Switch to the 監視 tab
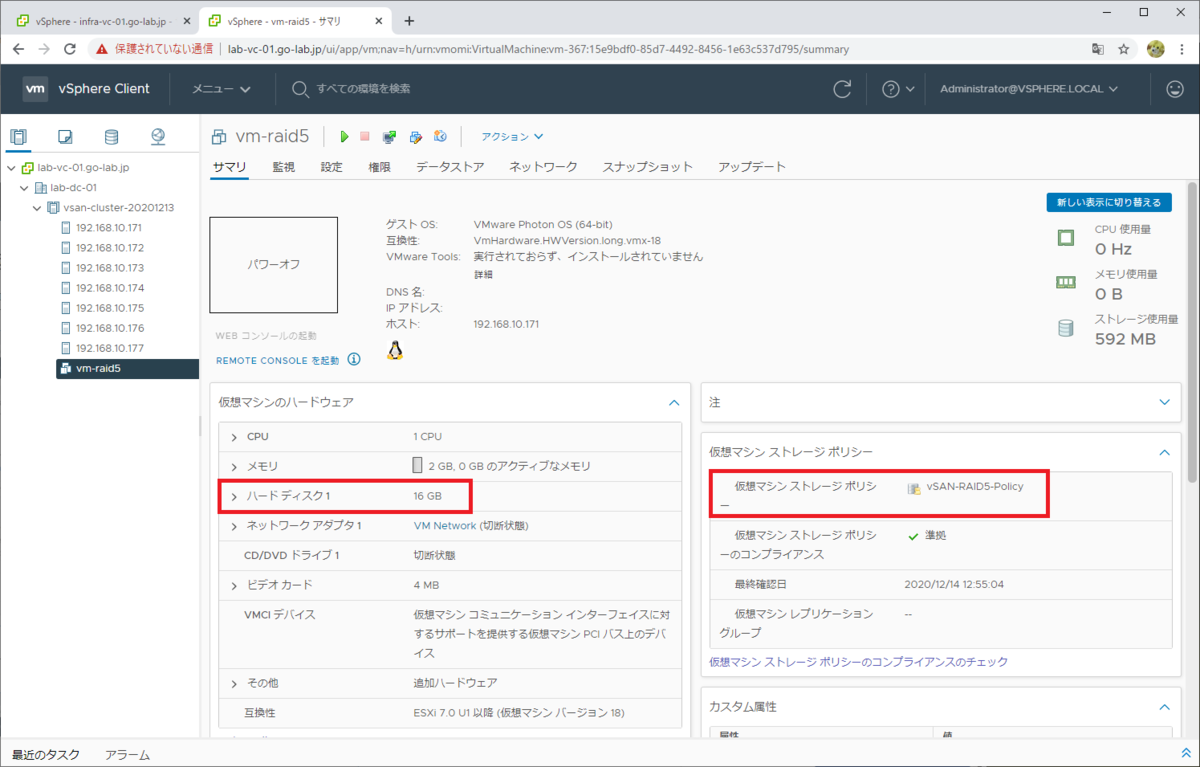The height and width of the screenshot is (767, 1200). pos(283,167)
